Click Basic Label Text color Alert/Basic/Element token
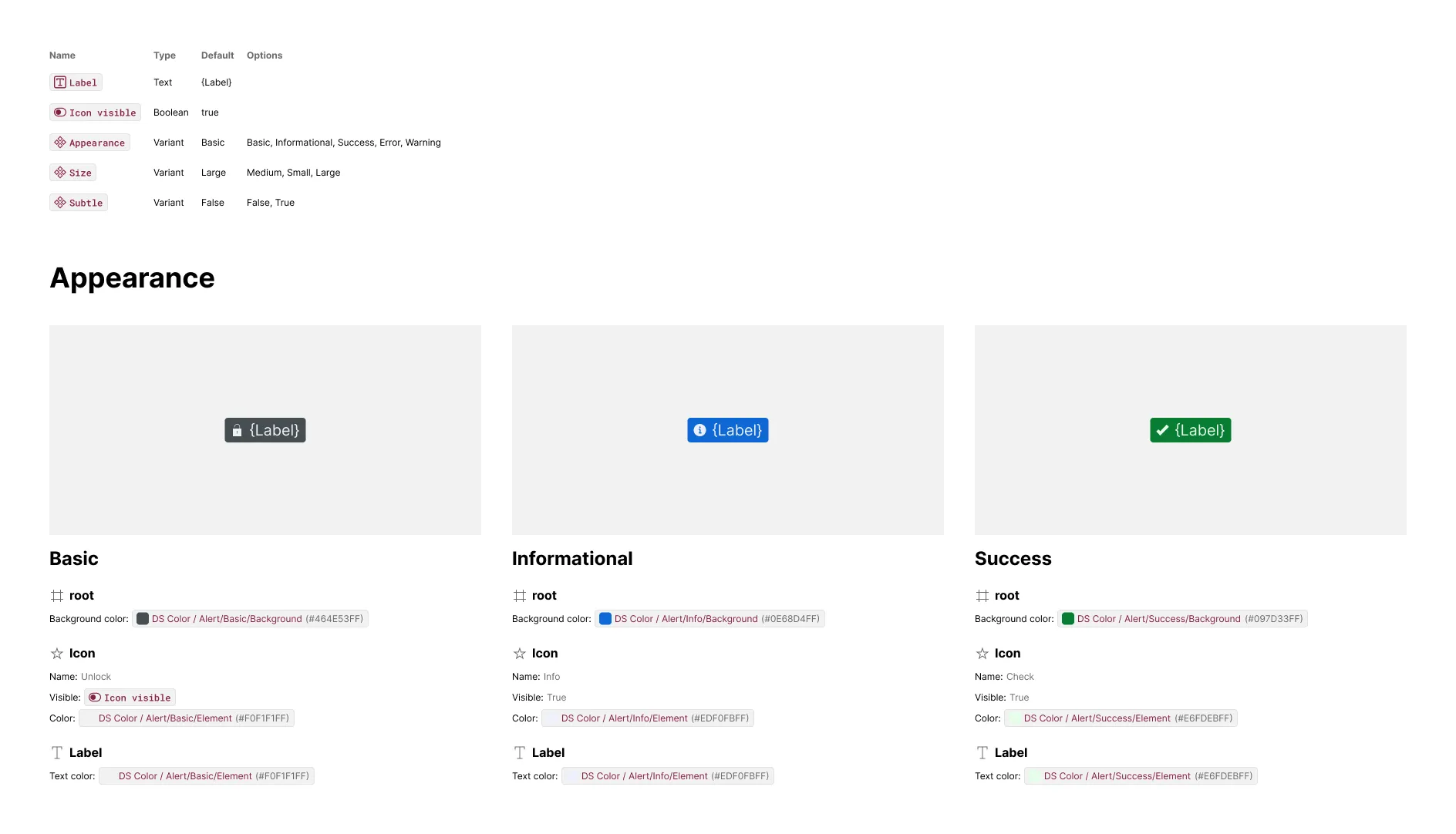The height and width of the screenshot is (834, 1456). tap(207, 776)
